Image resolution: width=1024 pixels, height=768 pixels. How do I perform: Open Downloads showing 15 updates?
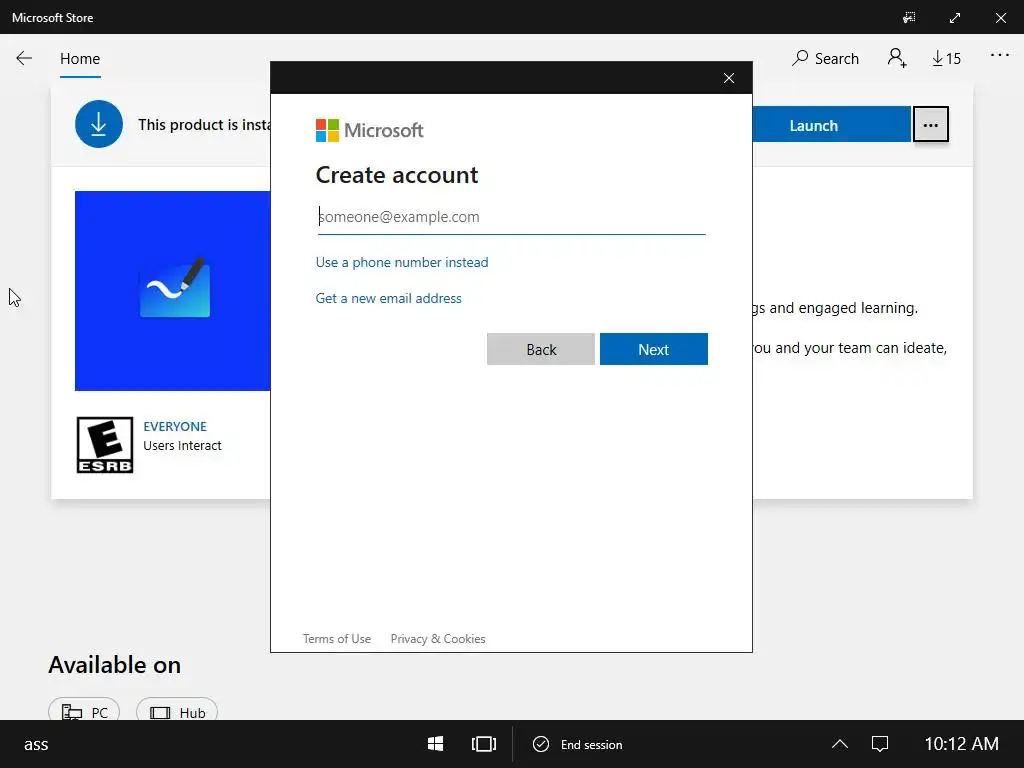coord(946,59)
